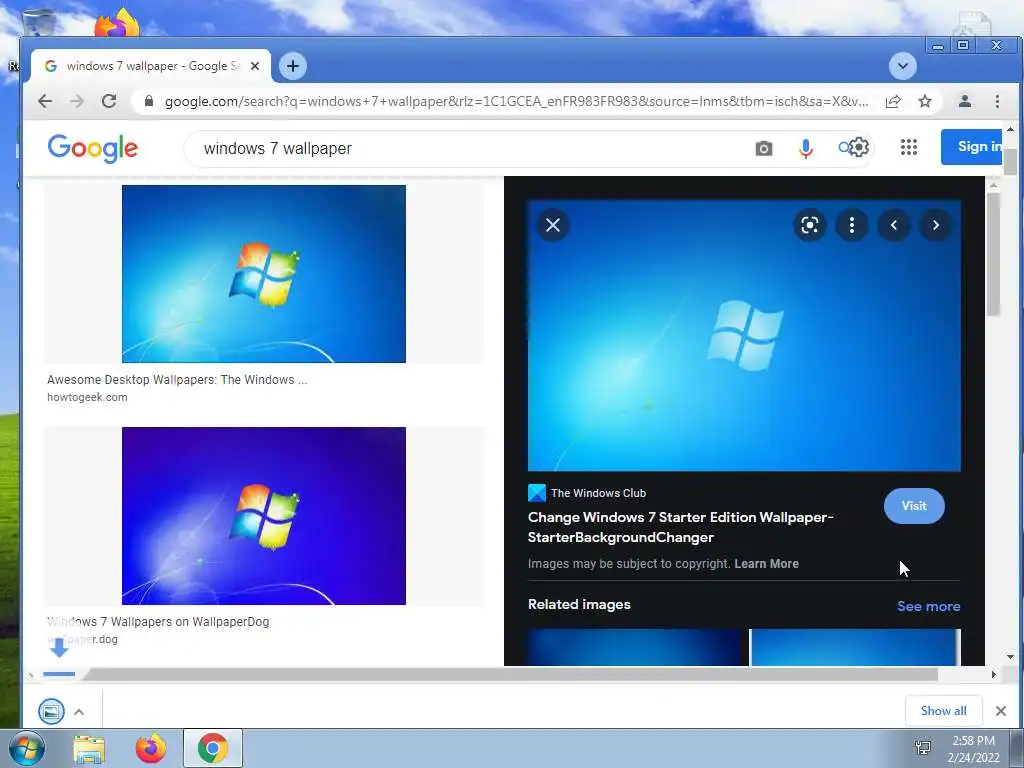The image size is (1024, 768).
Task: Open the howtogeek Windows wallpaper thumbnail
Action: pyautogui.click(x=264, y=274)
